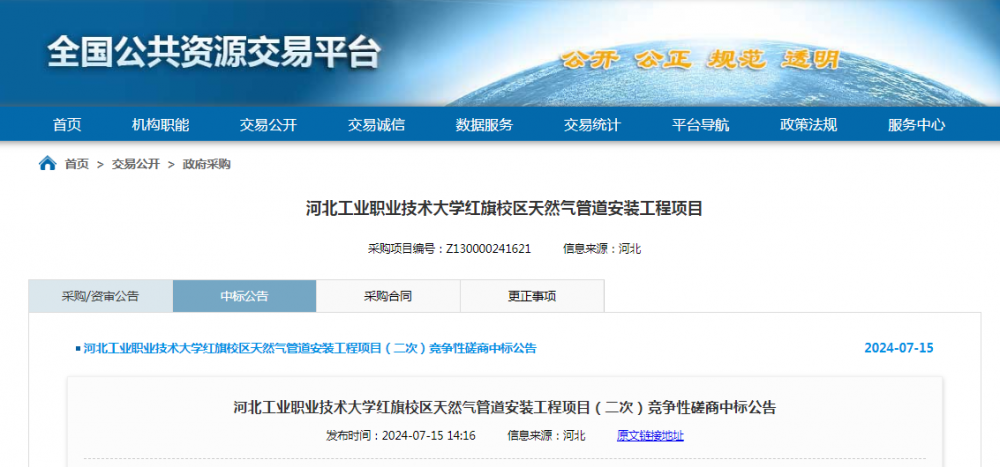This screenshot has width=1000, height=467.
Task: Switch to the 采购合同 tab
Action: click(388, 296)
